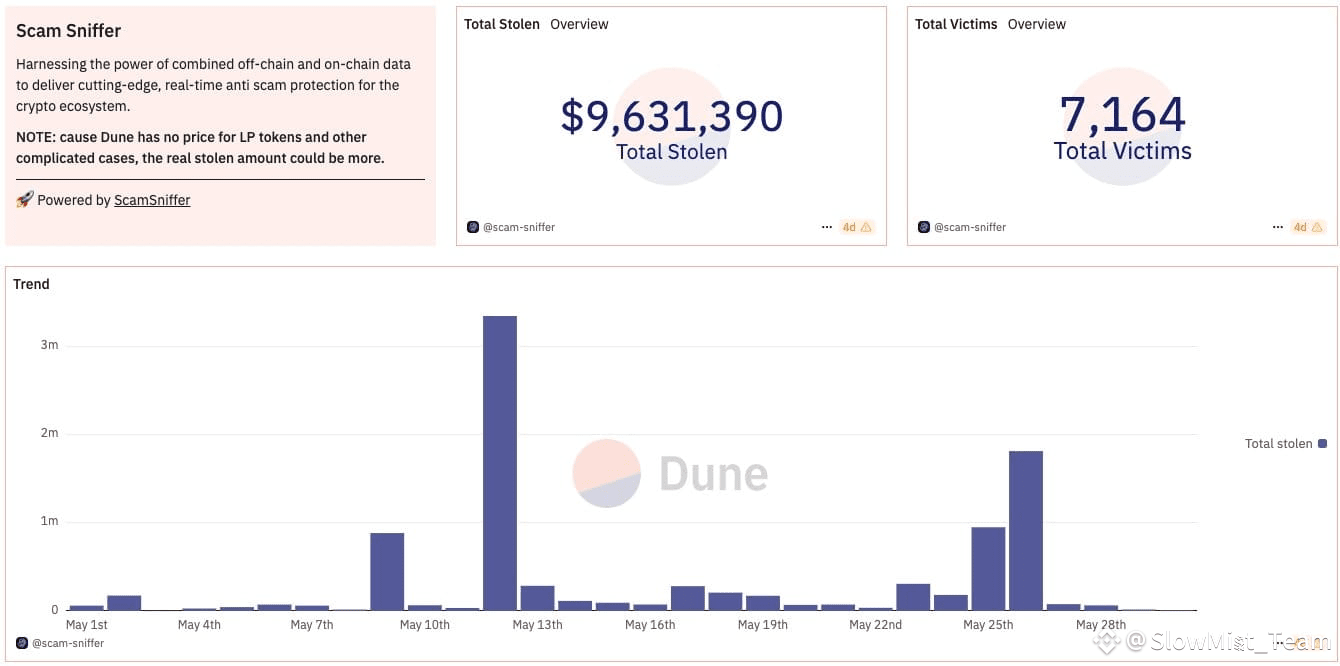
Task: Click the Scam Sniffer heading
Action: [68, 31]
